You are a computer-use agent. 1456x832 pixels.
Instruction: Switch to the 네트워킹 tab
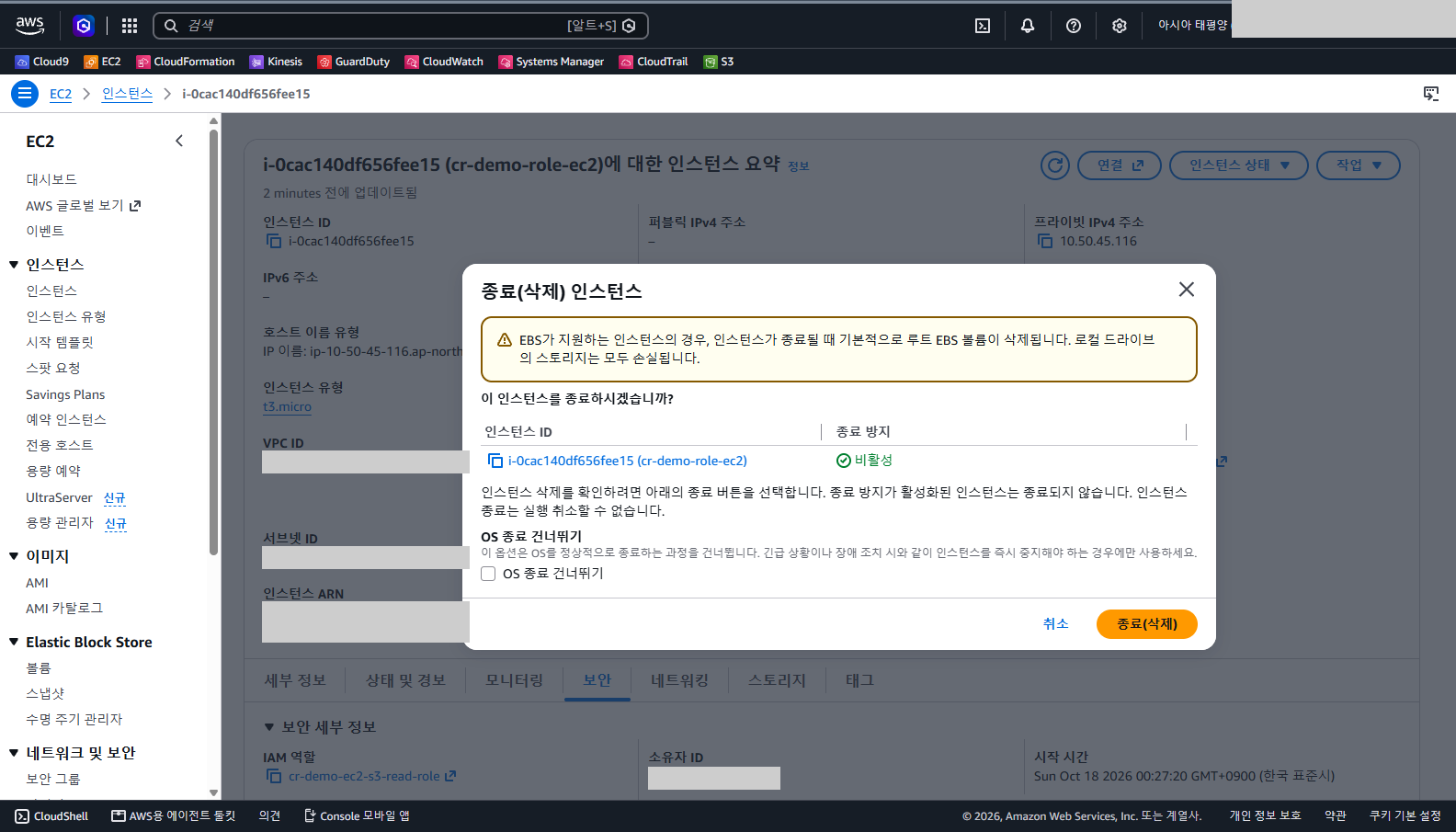click(680, 680)
